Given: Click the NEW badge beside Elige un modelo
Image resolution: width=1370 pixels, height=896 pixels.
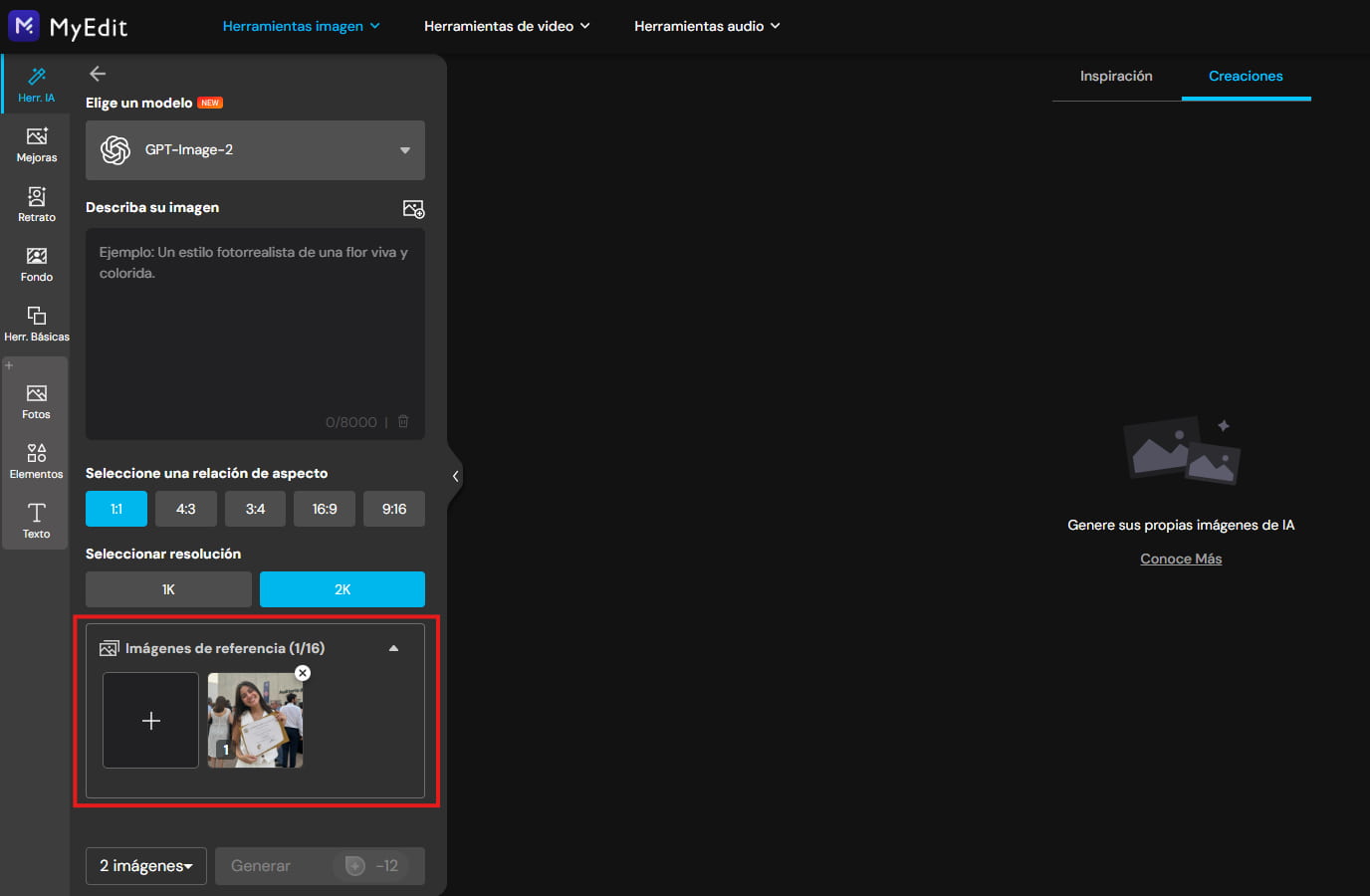Looking at the screenshot, I should 210,103.
